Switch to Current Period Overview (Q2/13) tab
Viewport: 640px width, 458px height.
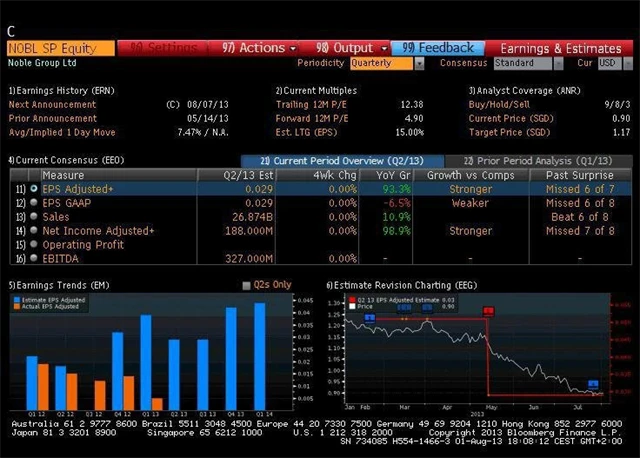tap(342, 161)
